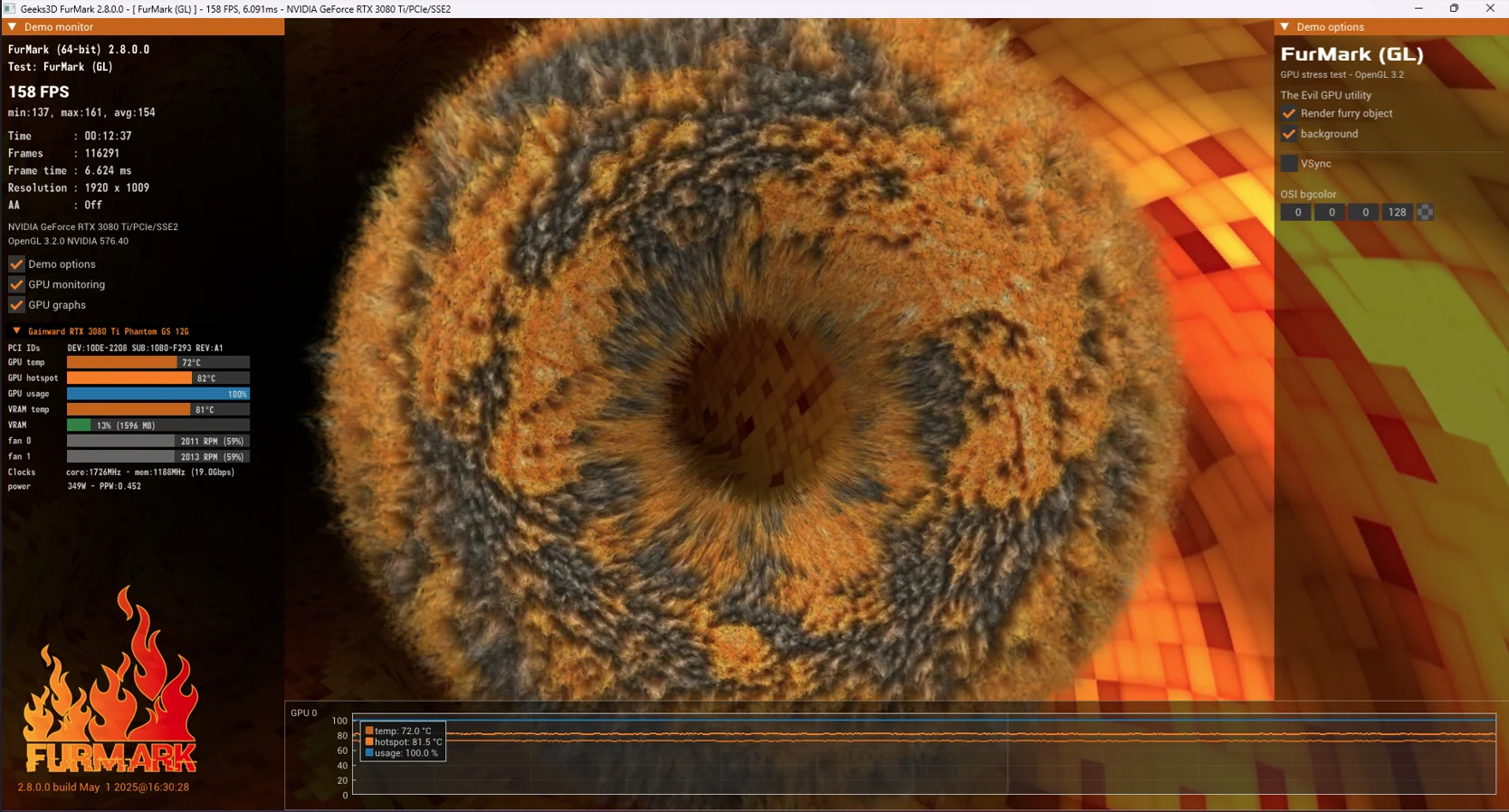Click the "min:137, max:161, avg:154" line

click(81, 113)
